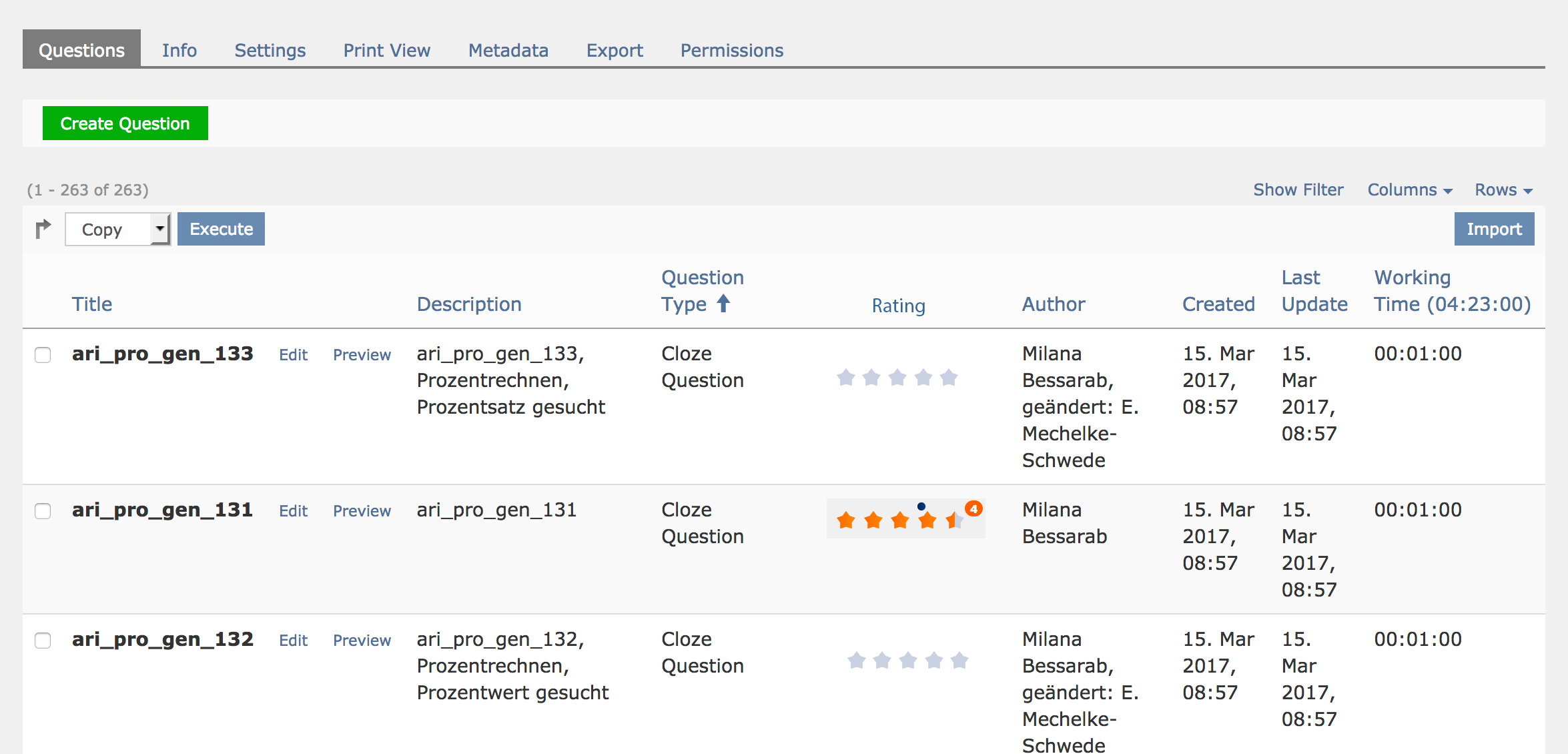Open the Copy action dropdown
This screenshot has height=754, width=1568.
(x=117, y=230)
